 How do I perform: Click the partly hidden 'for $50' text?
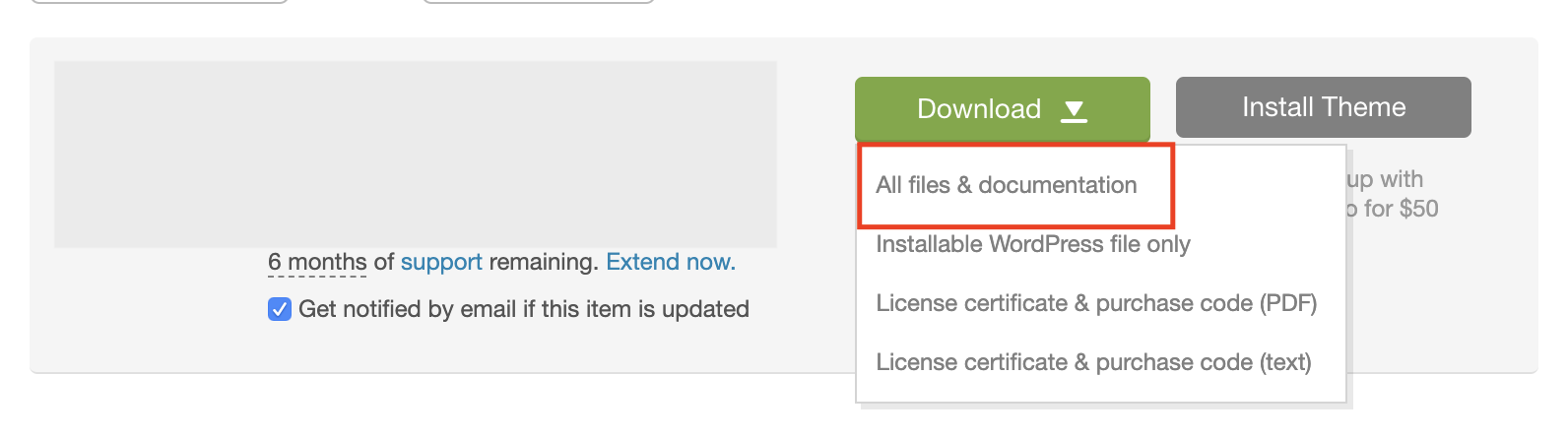(x=1393, y=209)
